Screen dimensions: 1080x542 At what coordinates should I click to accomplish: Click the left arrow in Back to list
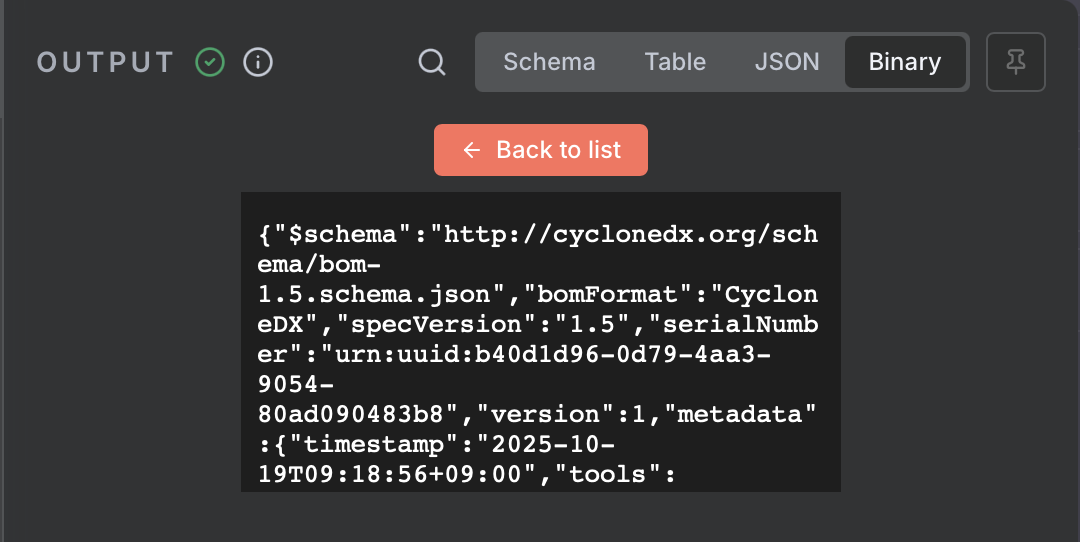pos(473,150)
